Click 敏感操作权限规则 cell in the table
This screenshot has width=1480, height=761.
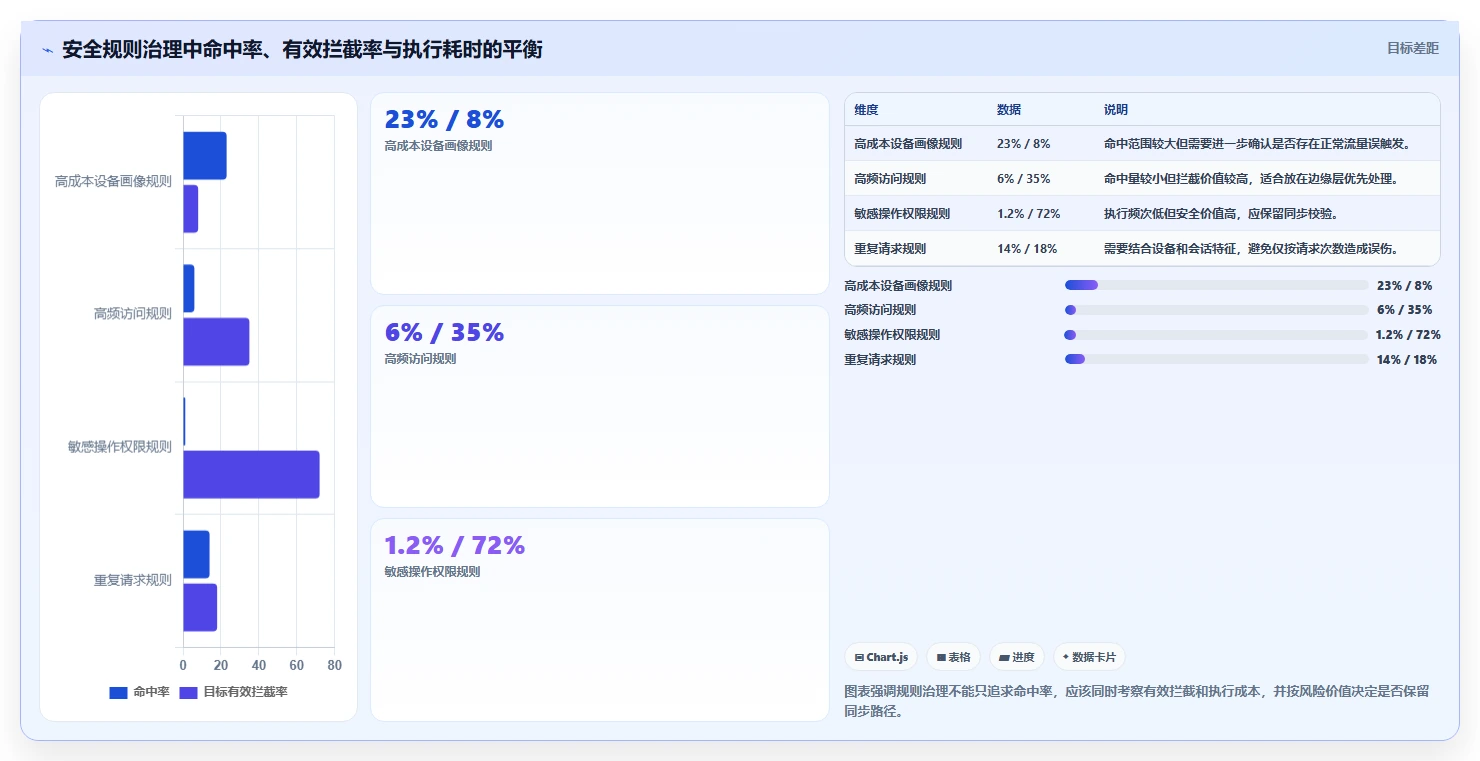(902, 214)
